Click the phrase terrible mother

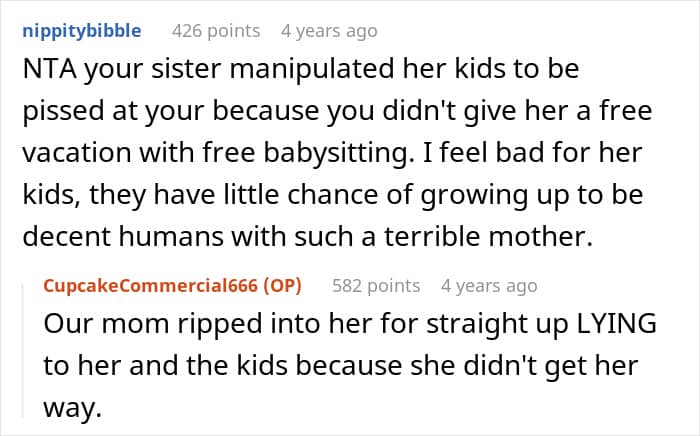488,236
